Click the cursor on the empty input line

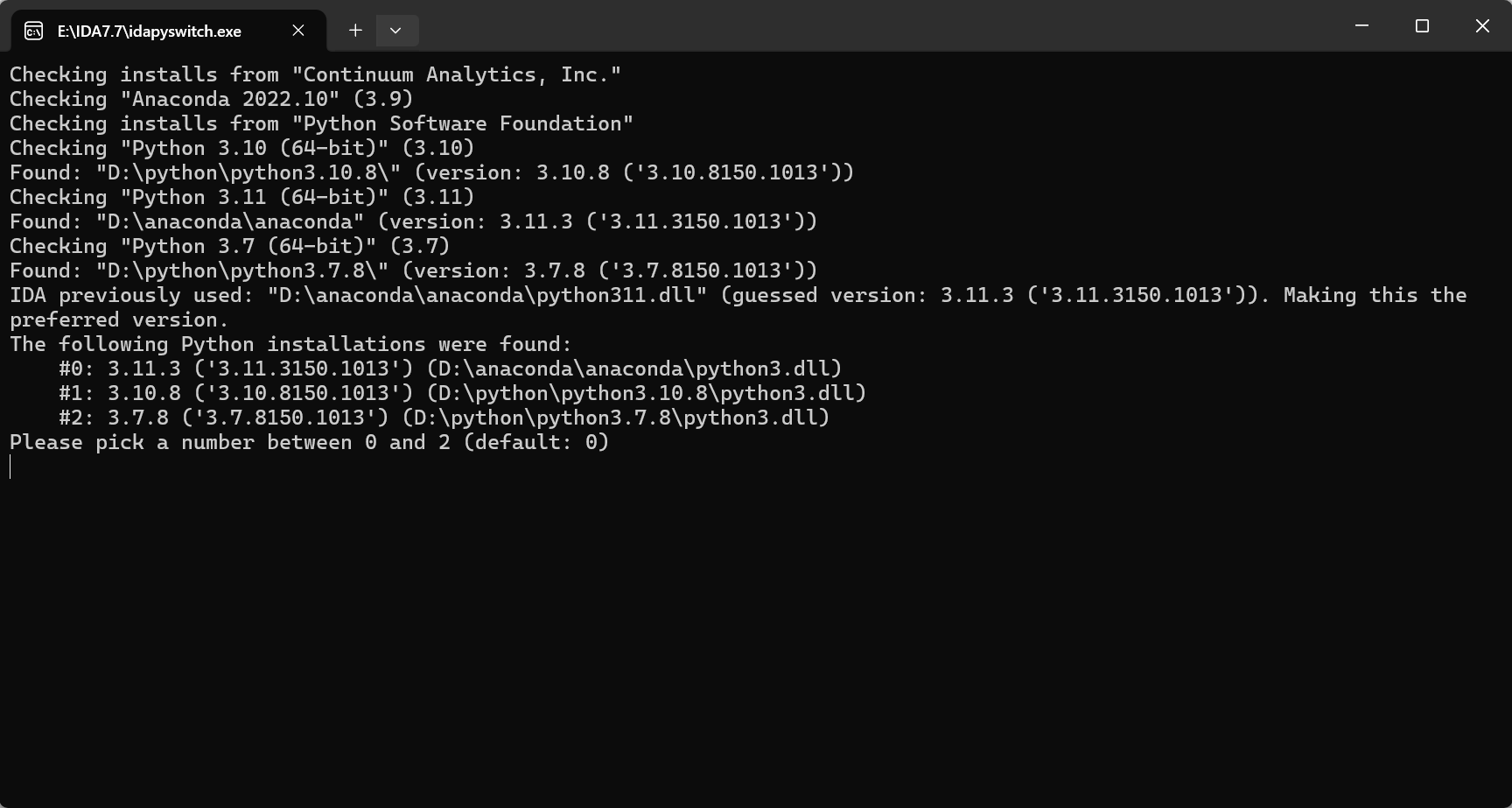10,467
